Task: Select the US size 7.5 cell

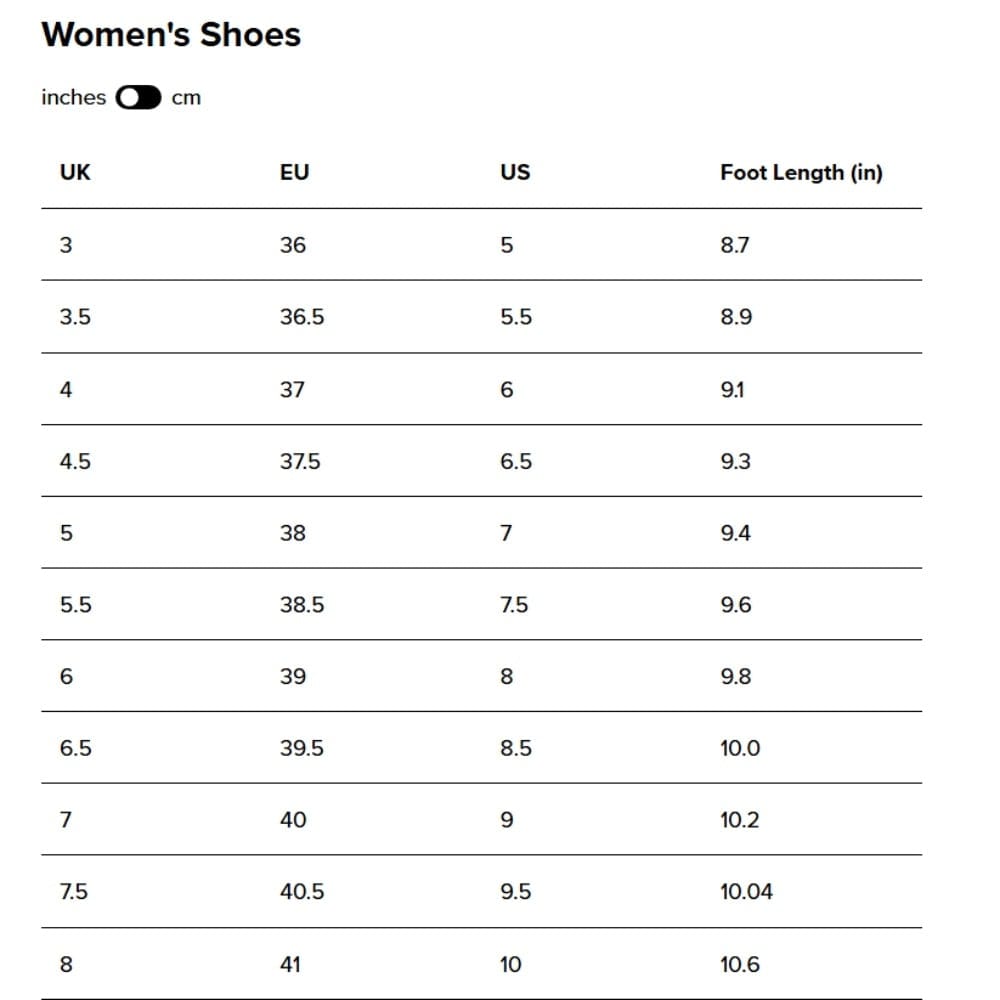Action: click(x=514, y=605)
